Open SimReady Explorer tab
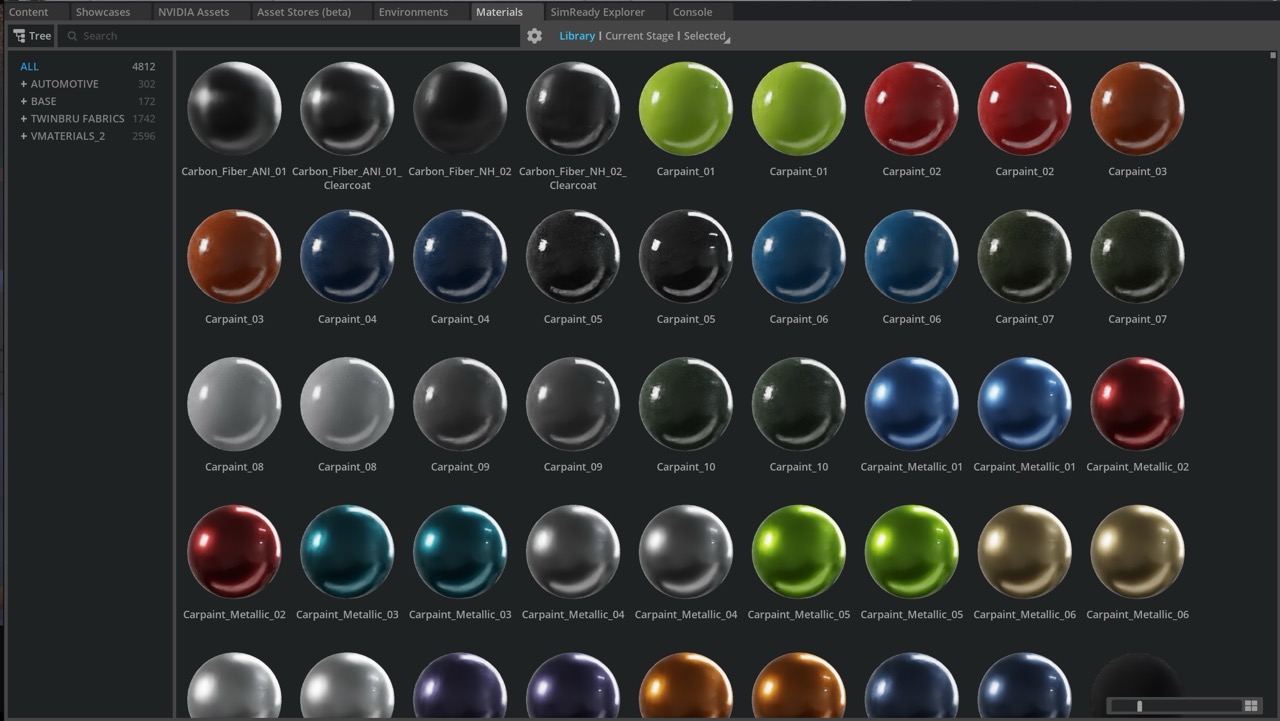The width and height of the screenshot is (1280, 721). coord(597,12)
